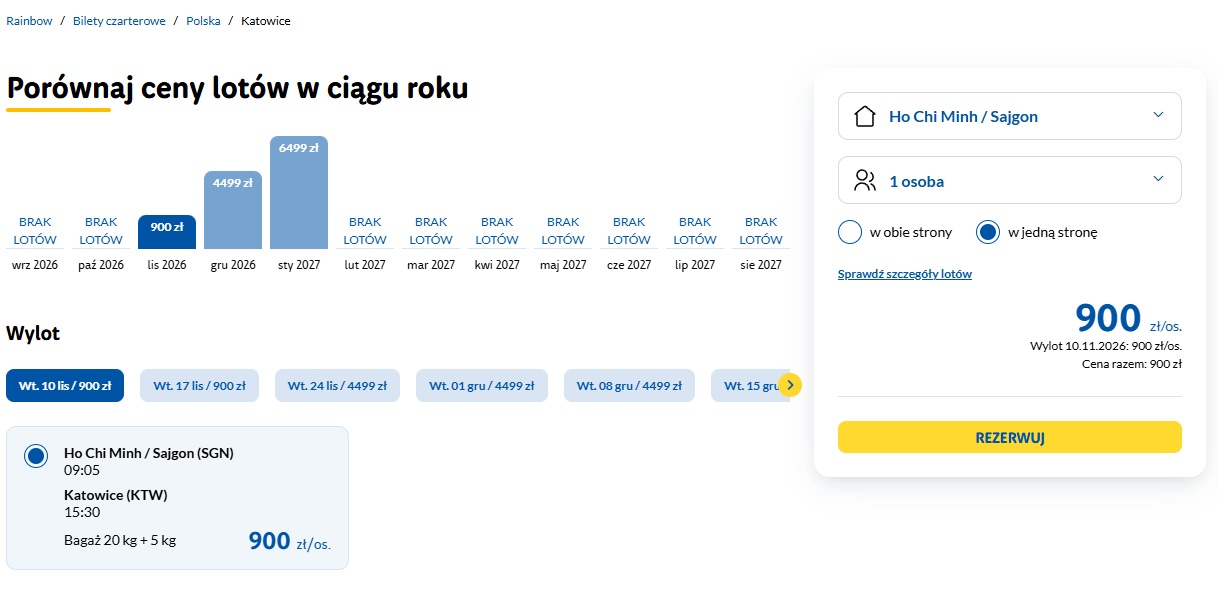Click the 'Bagaż 20 kg + 5 kg' text
1218x605 pixels.
[120, 541]
